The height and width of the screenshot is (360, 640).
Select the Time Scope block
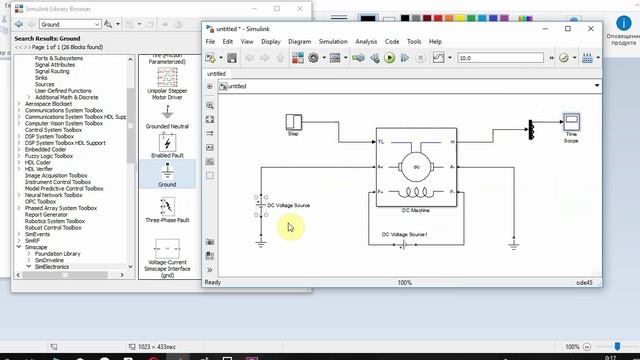pos(571,122)
